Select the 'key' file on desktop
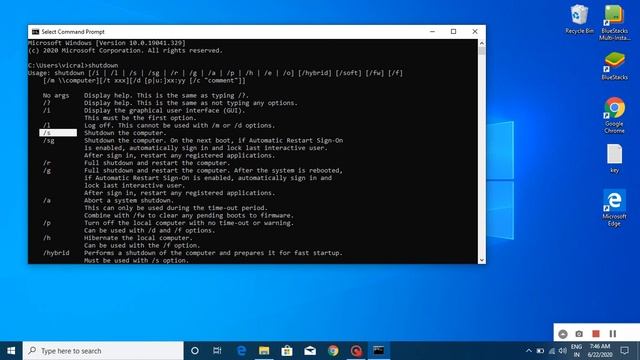 coord(614,159)
